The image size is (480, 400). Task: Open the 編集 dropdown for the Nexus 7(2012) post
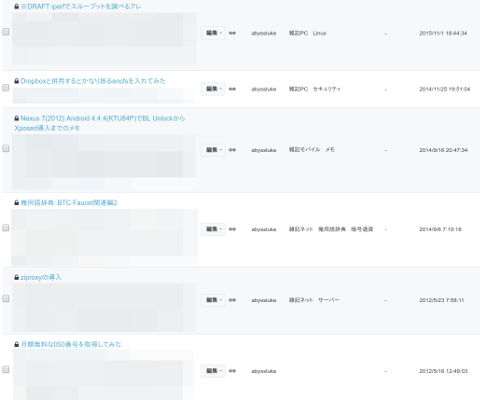[x=213, y=150]
